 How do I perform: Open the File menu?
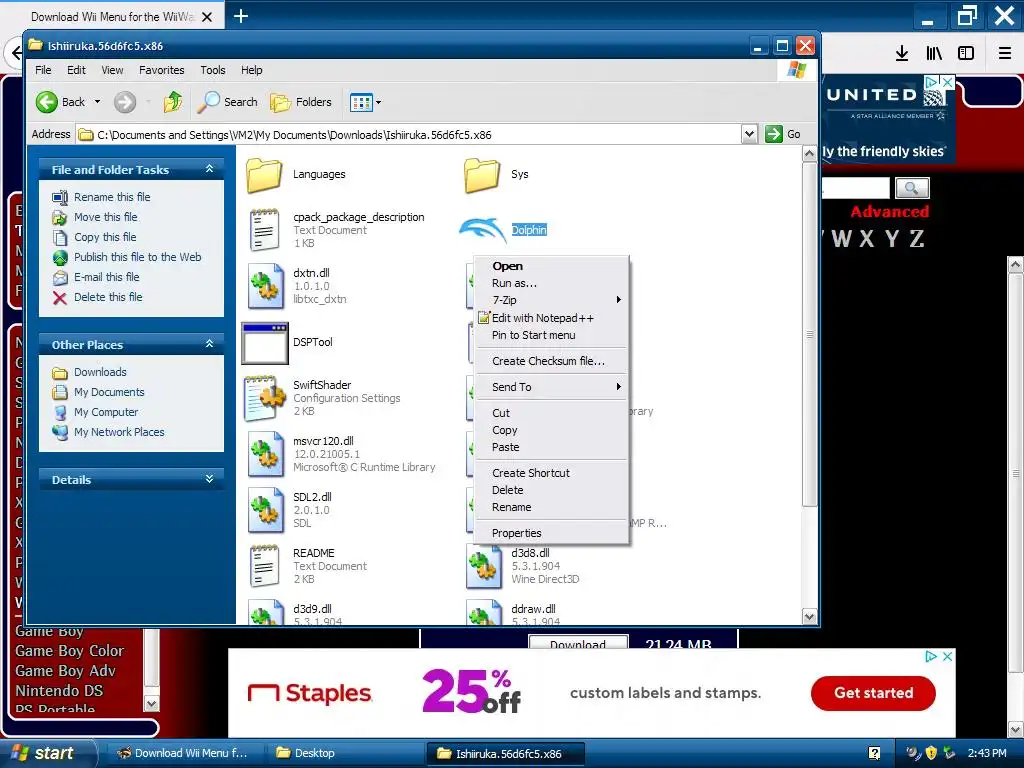(x=43, y=70)
